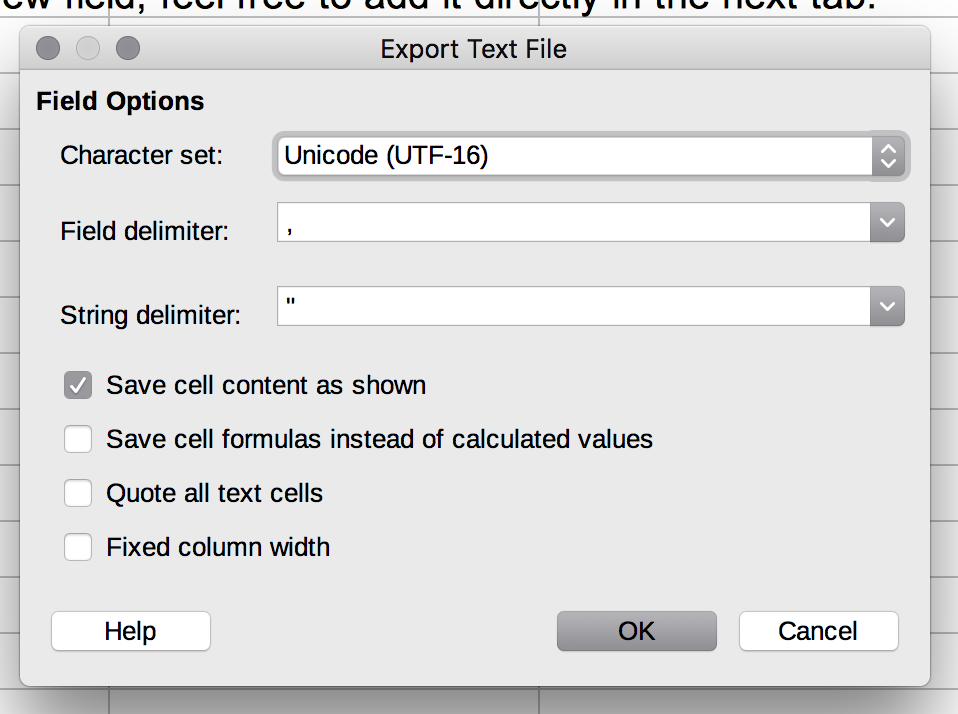Click the String delimiter label
The image size is (958, 714).
(150, 316)
